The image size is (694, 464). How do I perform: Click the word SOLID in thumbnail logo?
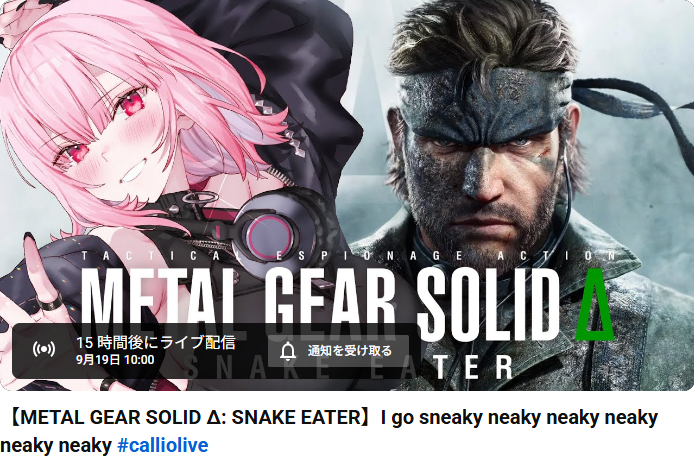(x=490, y=304)
